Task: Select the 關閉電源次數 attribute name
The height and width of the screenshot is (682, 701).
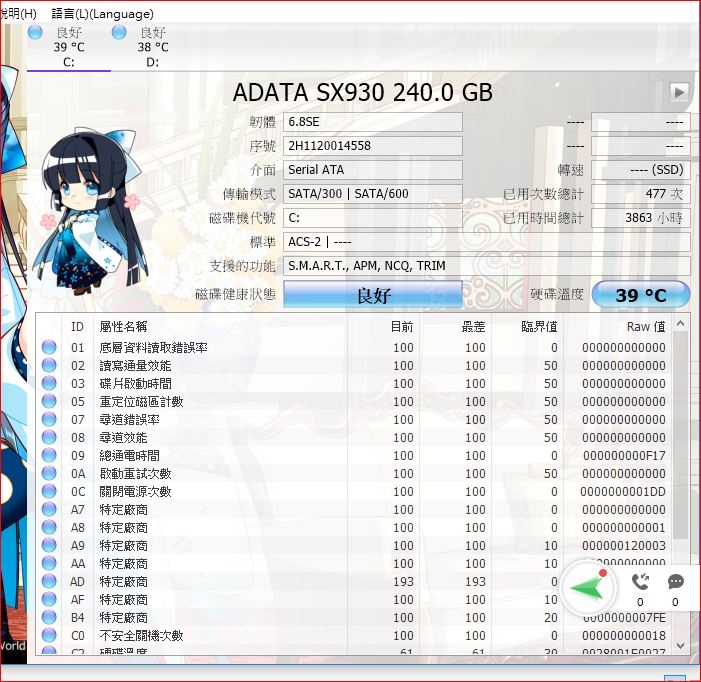Action: tap(135, 492)
